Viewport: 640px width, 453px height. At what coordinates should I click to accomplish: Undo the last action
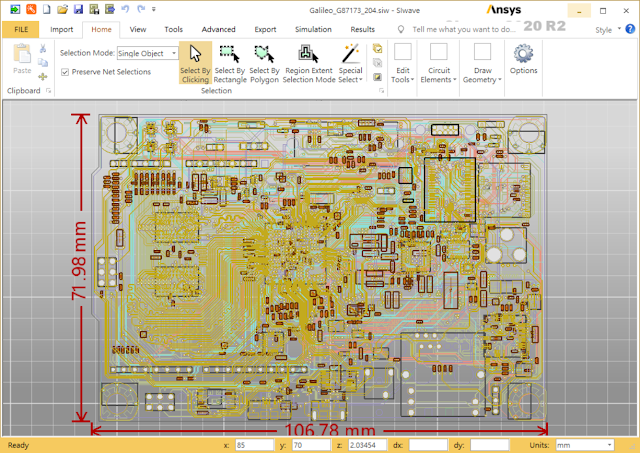[x=125, y=9]
